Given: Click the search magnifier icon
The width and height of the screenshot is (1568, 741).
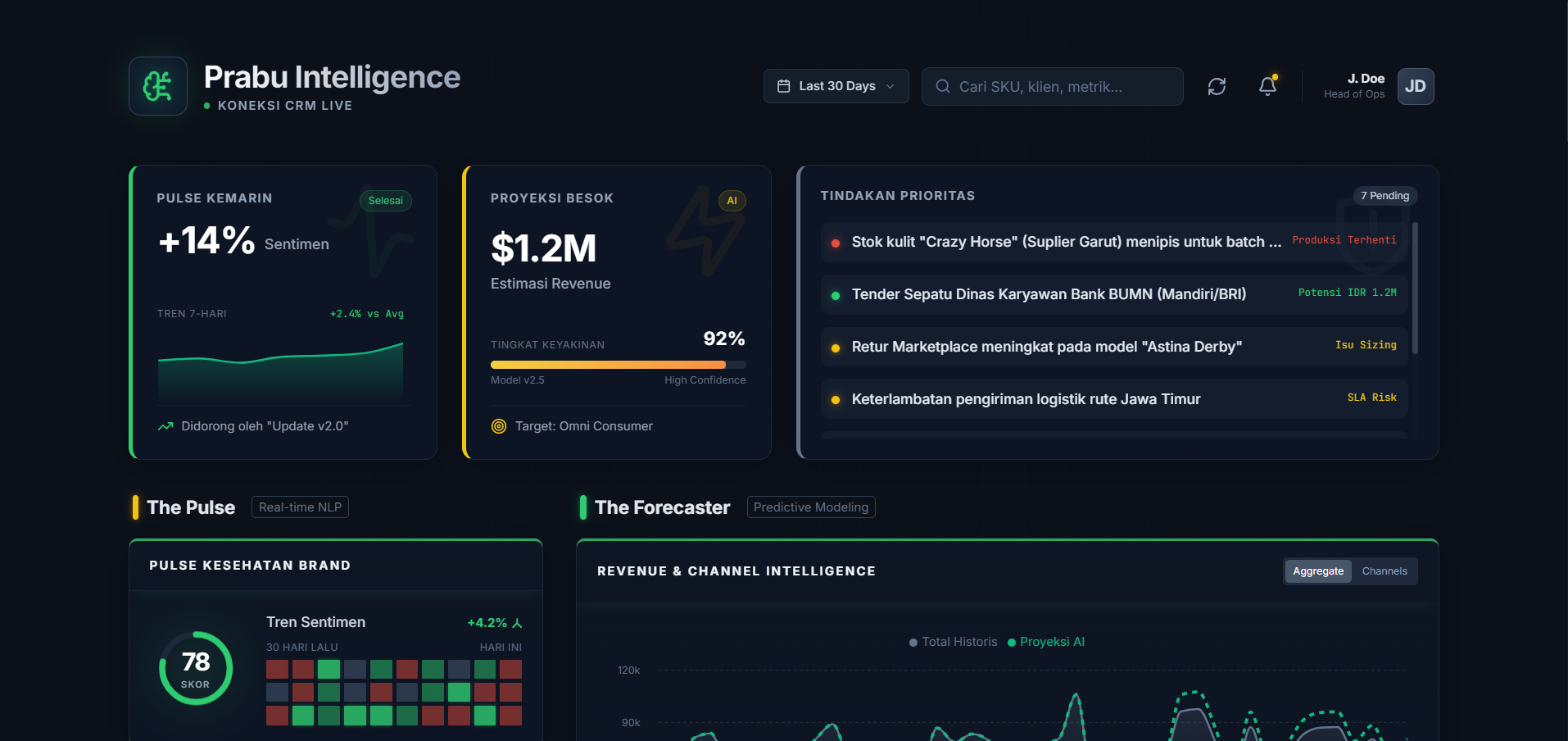Looking at the screenshot, I should 943,86.
